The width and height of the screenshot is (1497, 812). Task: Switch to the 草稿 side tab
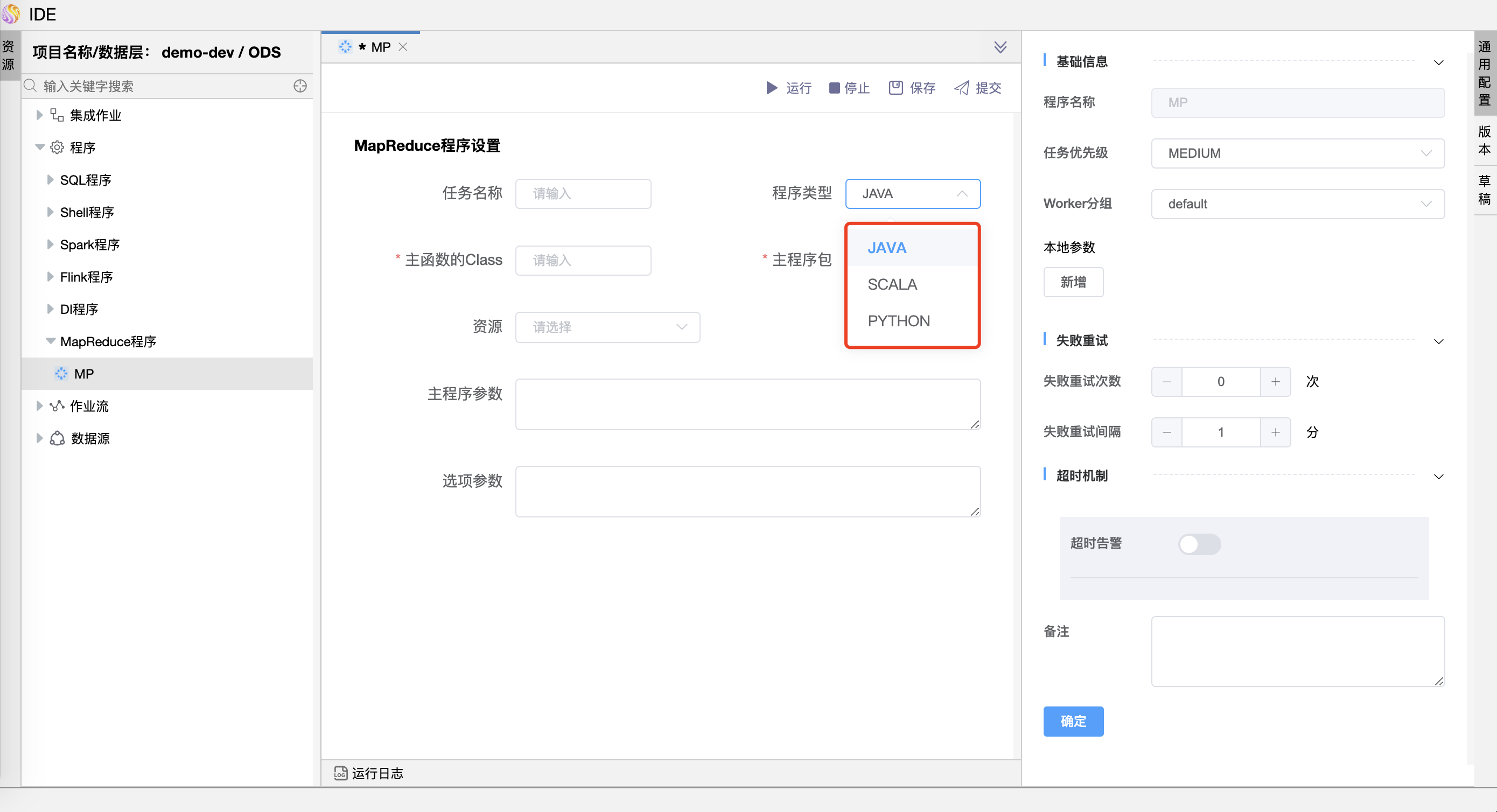(1484, 190)
